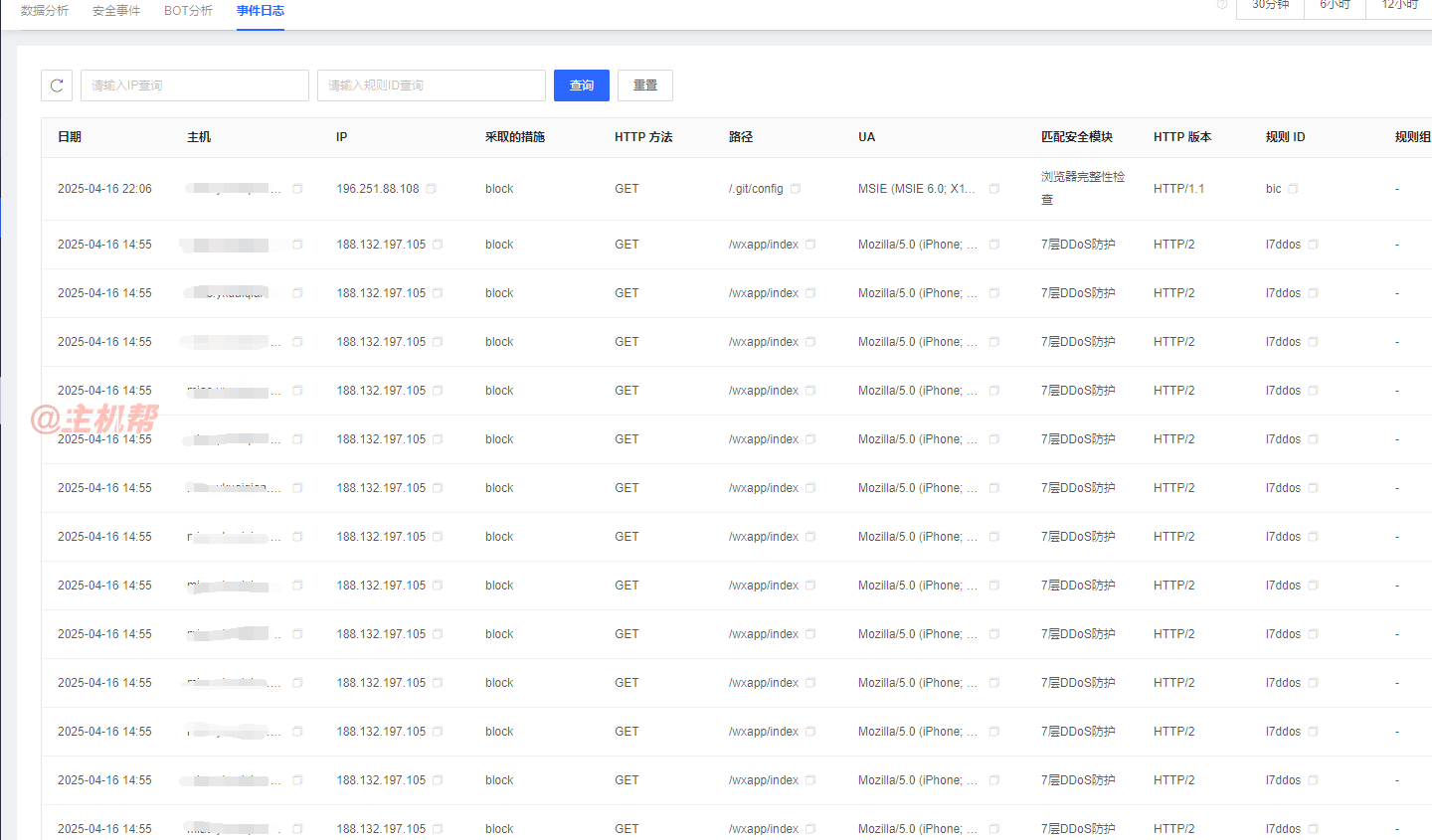The image size is (1432, 840).
Task: Go to the BOT分析 tab
Action: 188,11
